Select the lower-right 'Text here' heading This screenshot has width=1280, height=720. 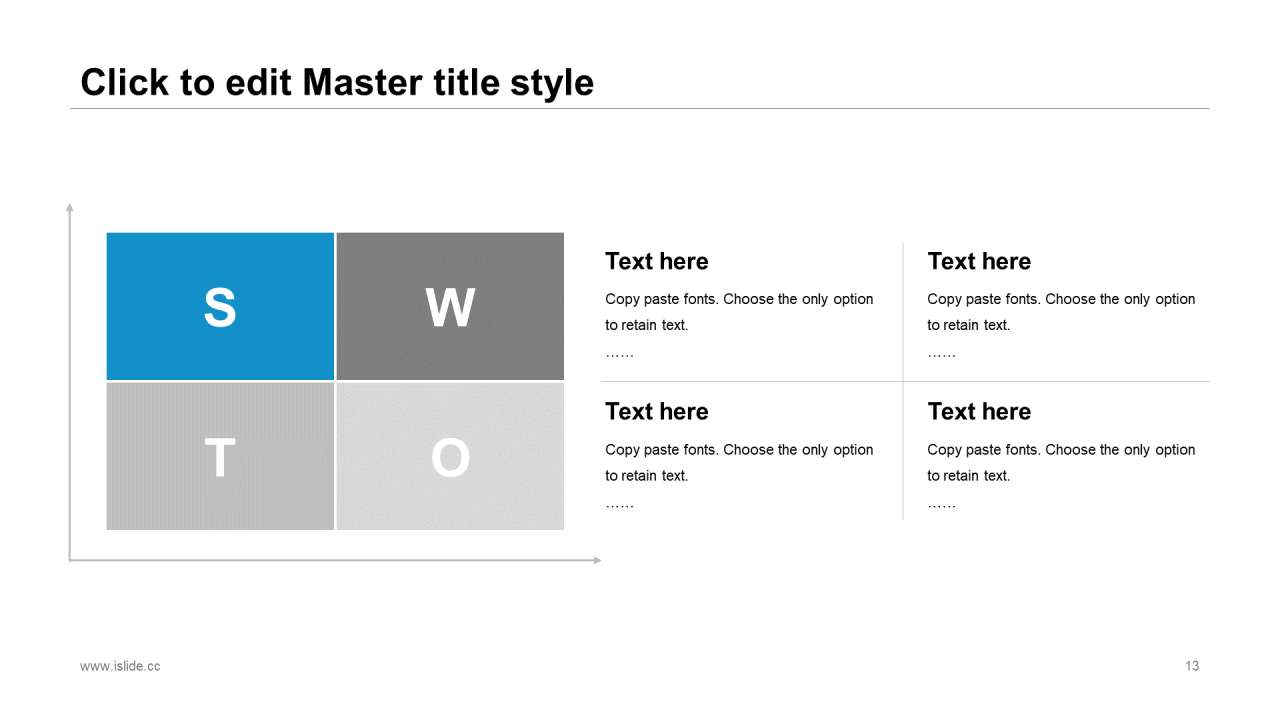pyautogui.click(x=979, y=411)
